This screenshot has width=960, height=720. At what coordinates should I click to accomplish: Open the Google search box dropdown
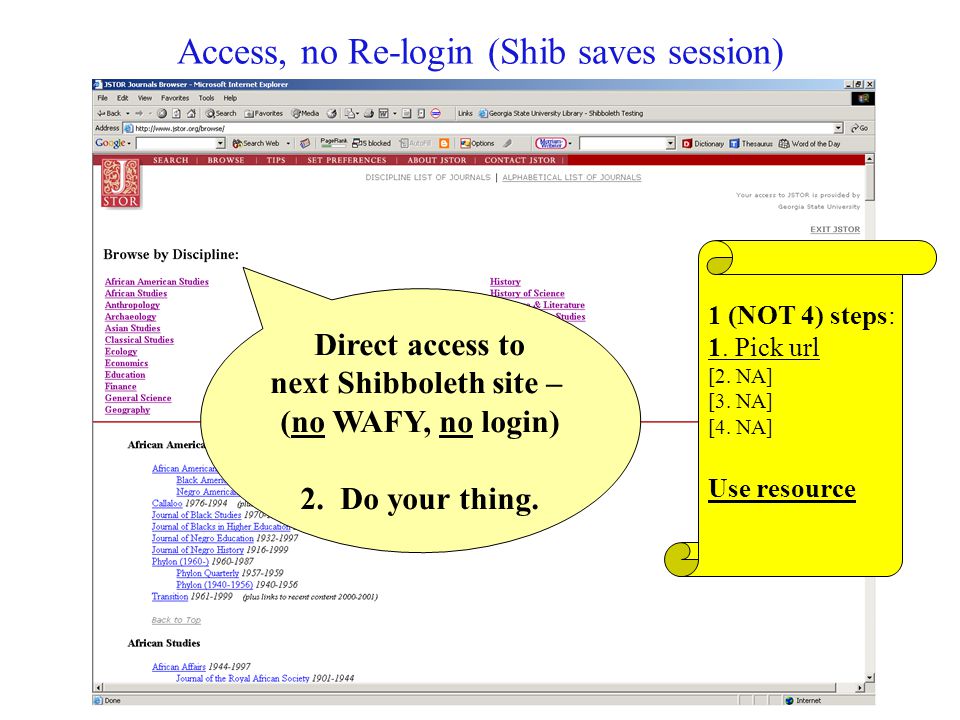tap(220, 143)
